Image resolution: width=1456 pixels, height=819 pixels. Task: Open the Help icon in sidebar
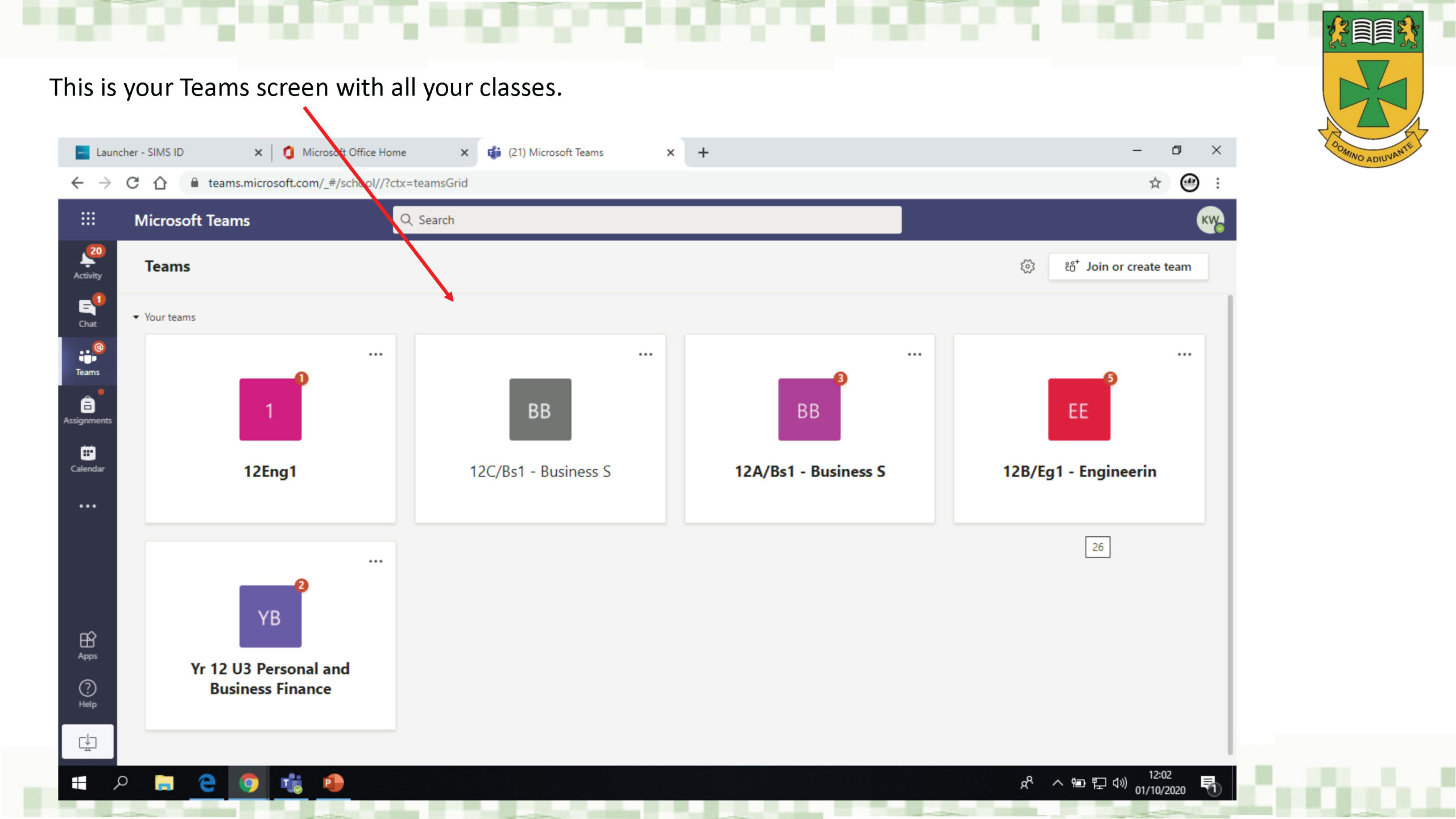coord(88,694)
